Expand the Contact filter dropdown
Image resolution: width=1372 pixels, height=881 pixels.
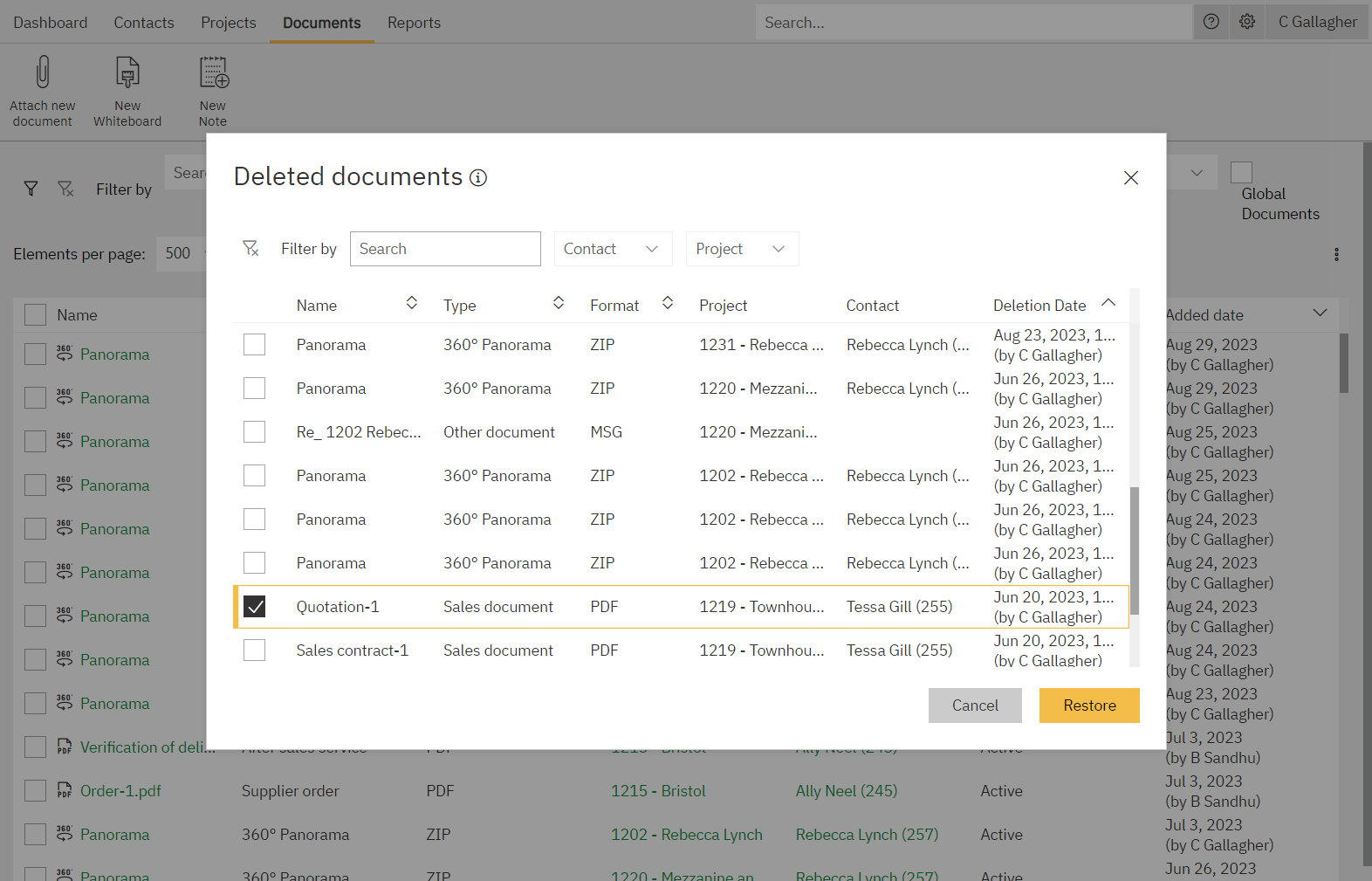coord(613,249)
